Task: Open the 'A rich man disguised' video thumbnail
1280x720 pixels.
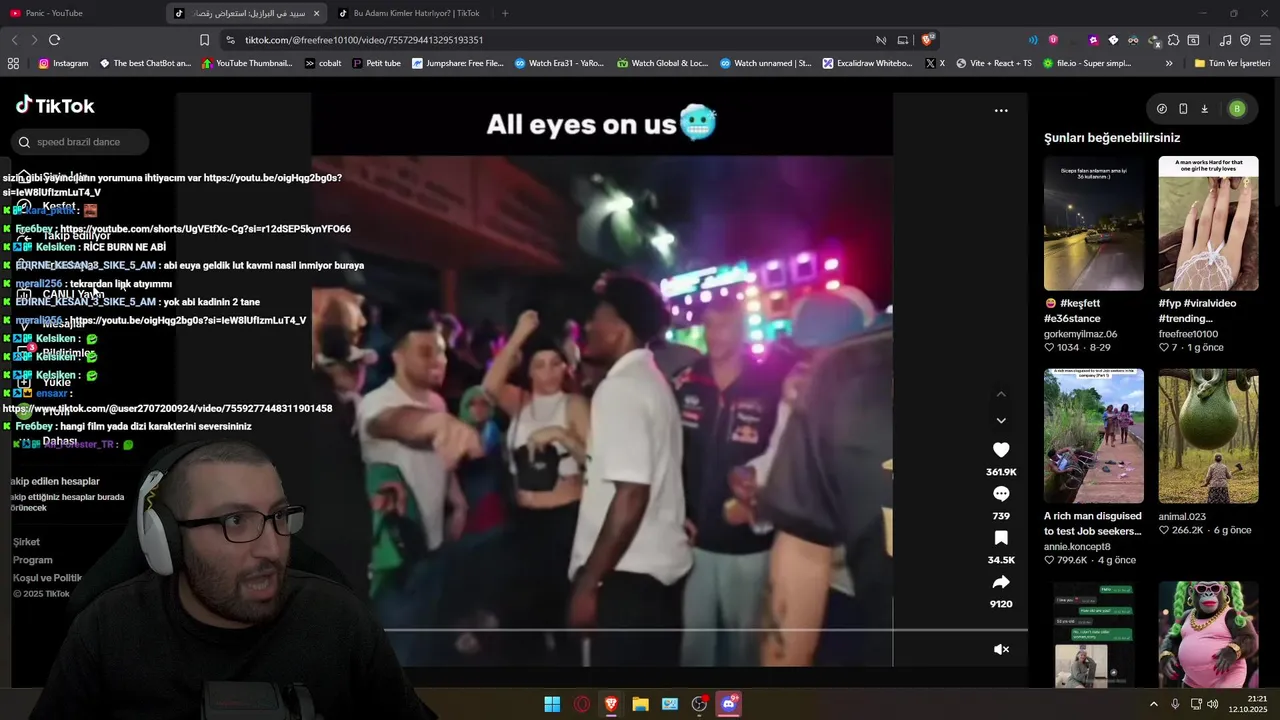Action: [x=1094, y=436]
